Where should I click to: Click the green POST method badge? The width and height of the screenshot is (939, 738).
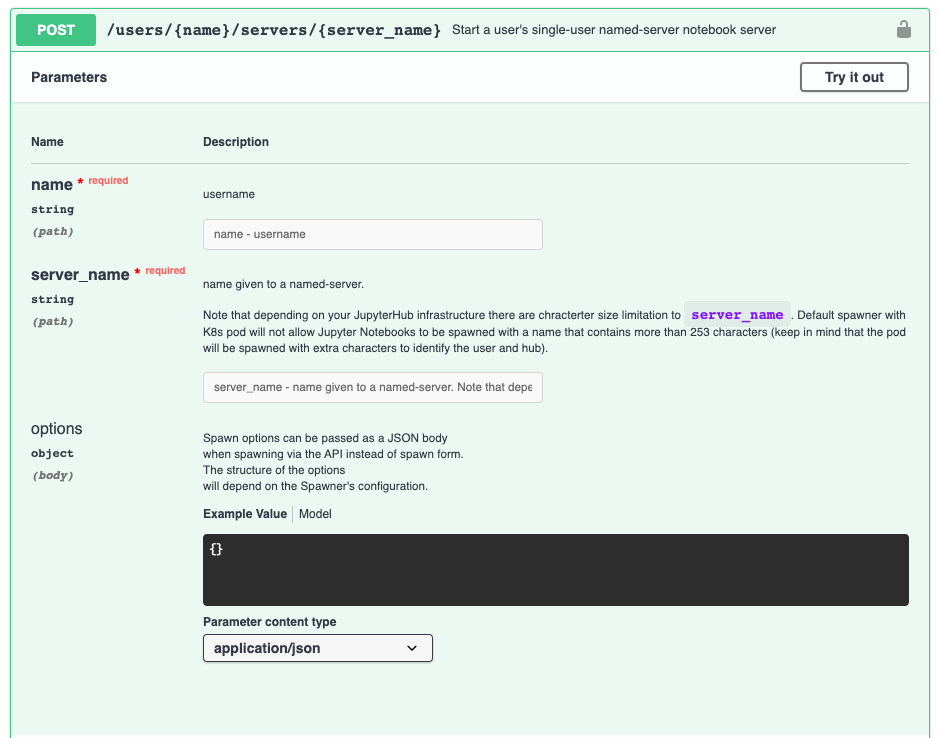coord(55,30)
